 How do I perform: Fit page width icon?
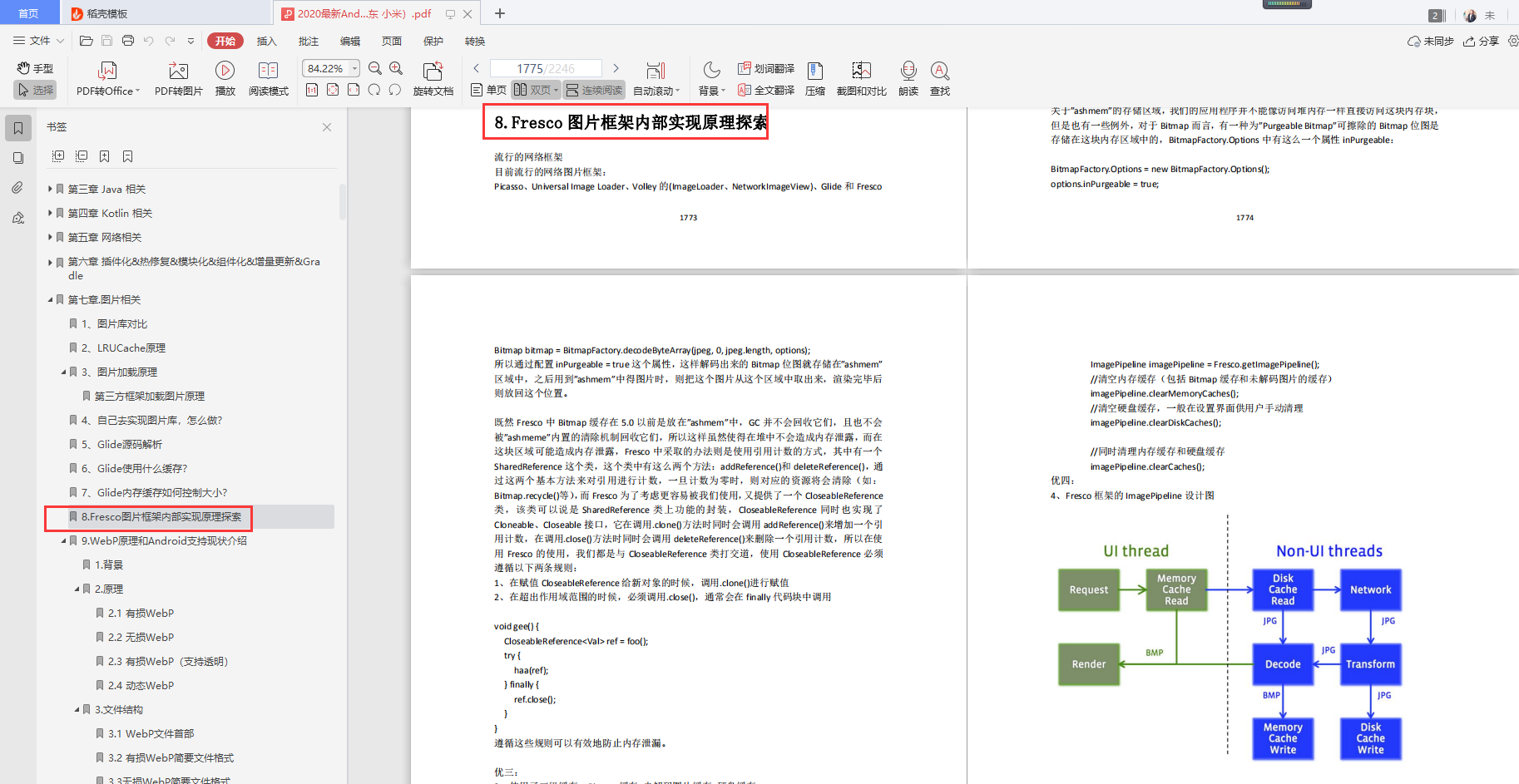coord(354,90)
